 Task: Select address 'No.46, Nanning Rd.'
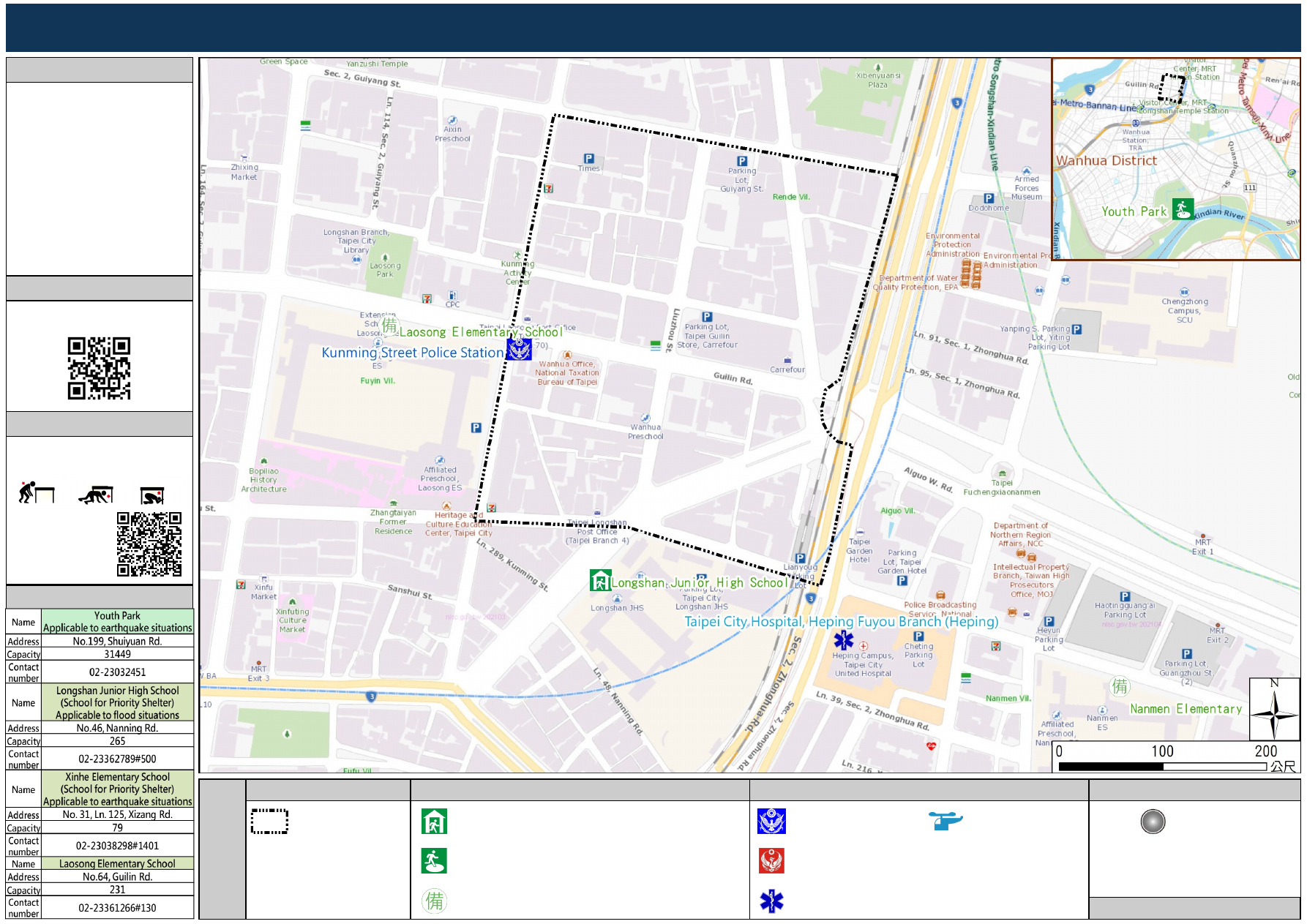tap(117, 728)
